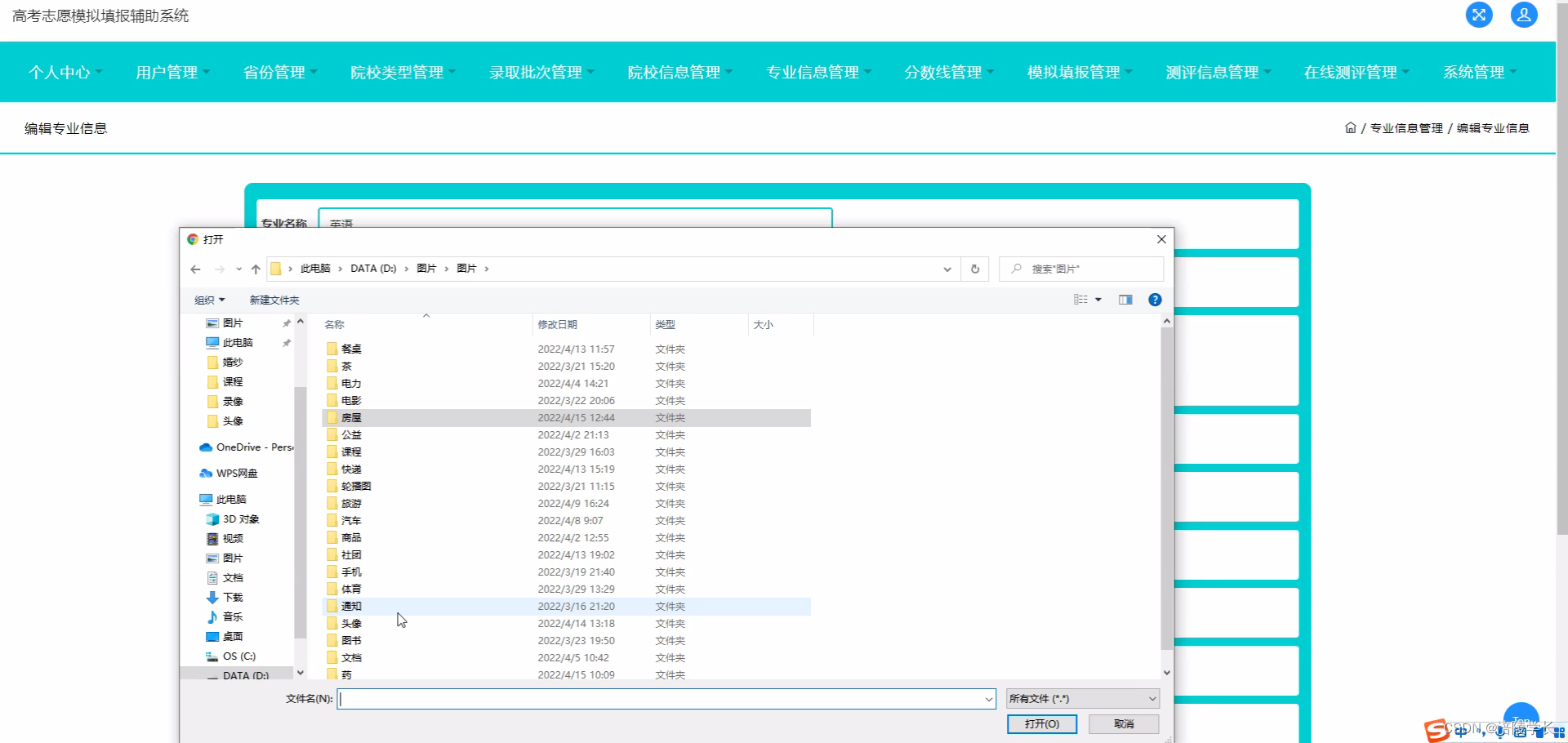This screenshot has height=743, width=1568.
Task: Open the 在线测评管理 menu
Action: 1356,72
